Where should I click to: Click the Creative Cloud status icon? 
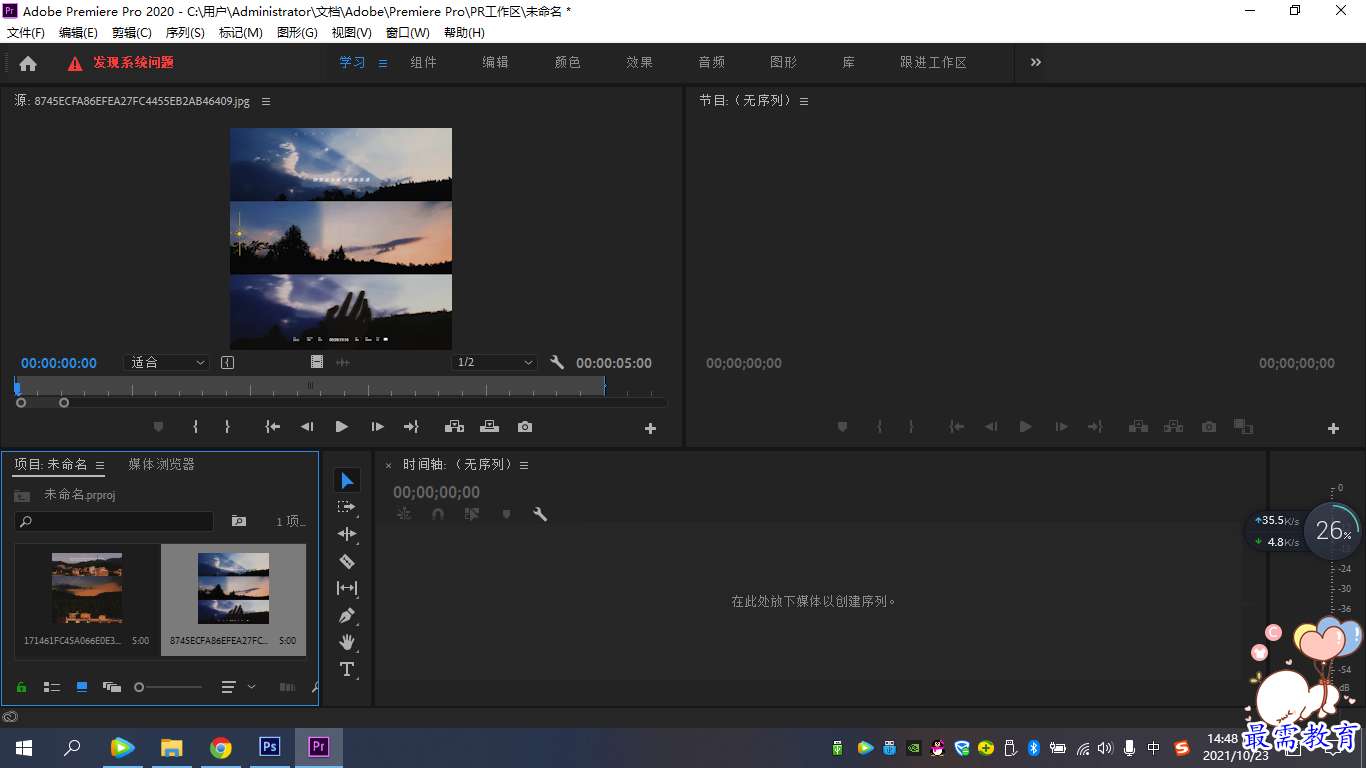[x=10, y=716]
